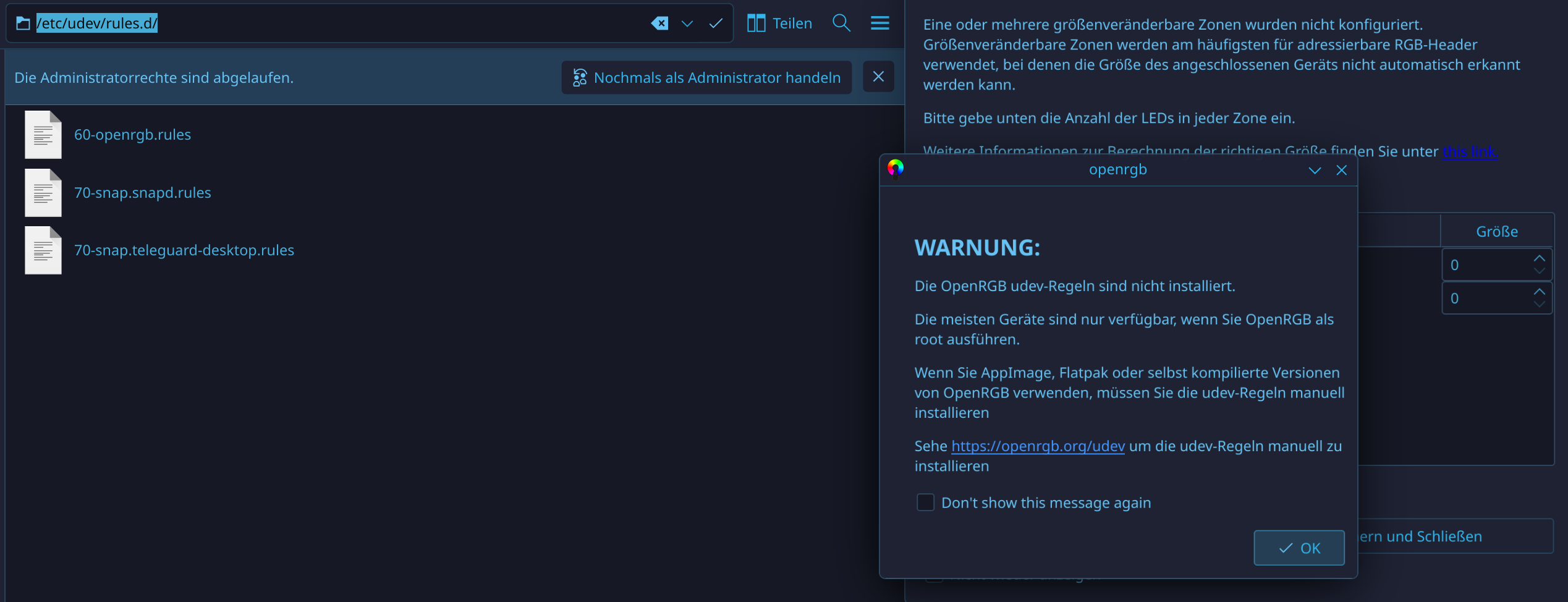Click the Größe column header

(x=1496, y=231)
